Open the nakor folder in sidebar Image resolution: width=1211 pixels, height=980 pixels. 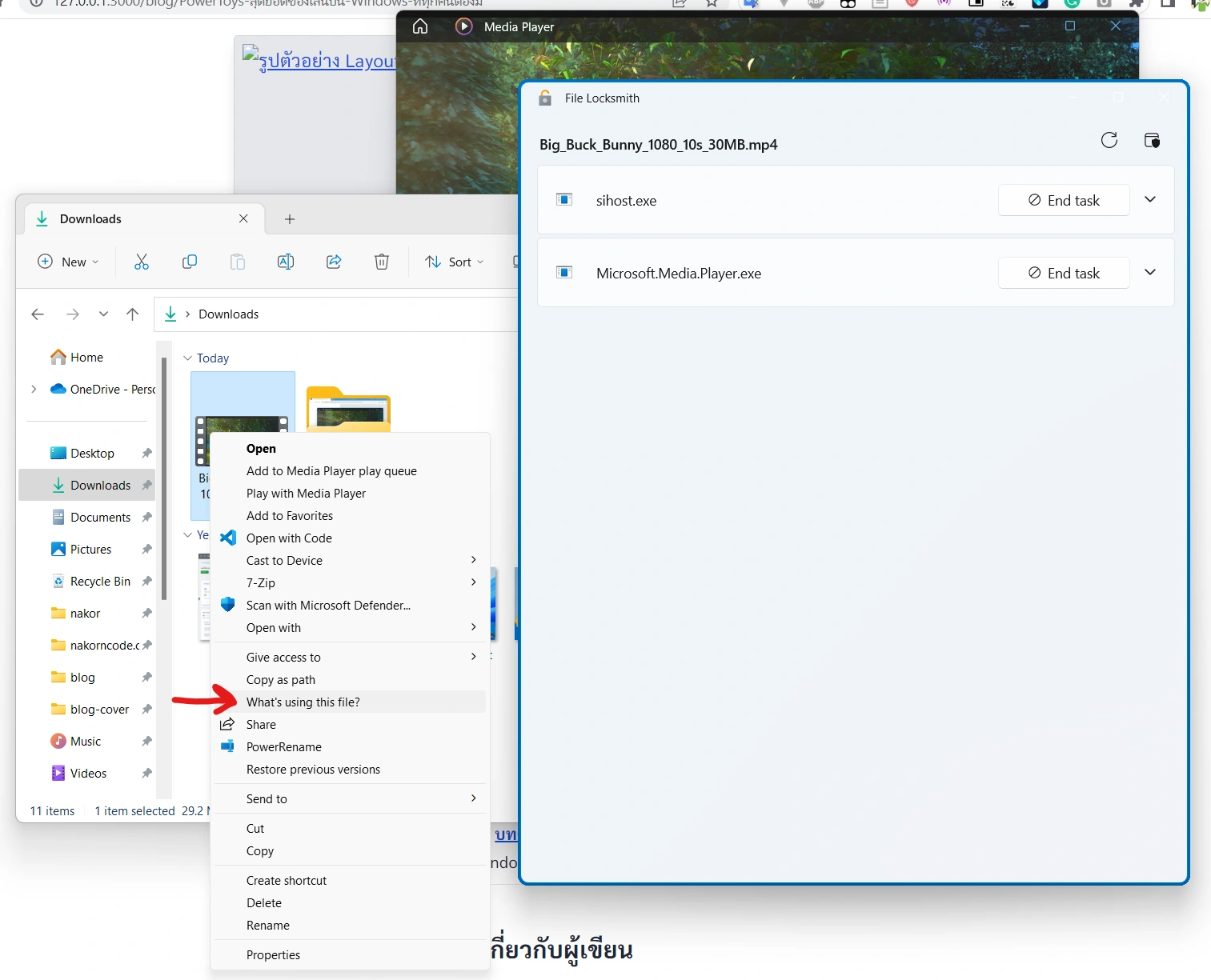click(86, 614)
